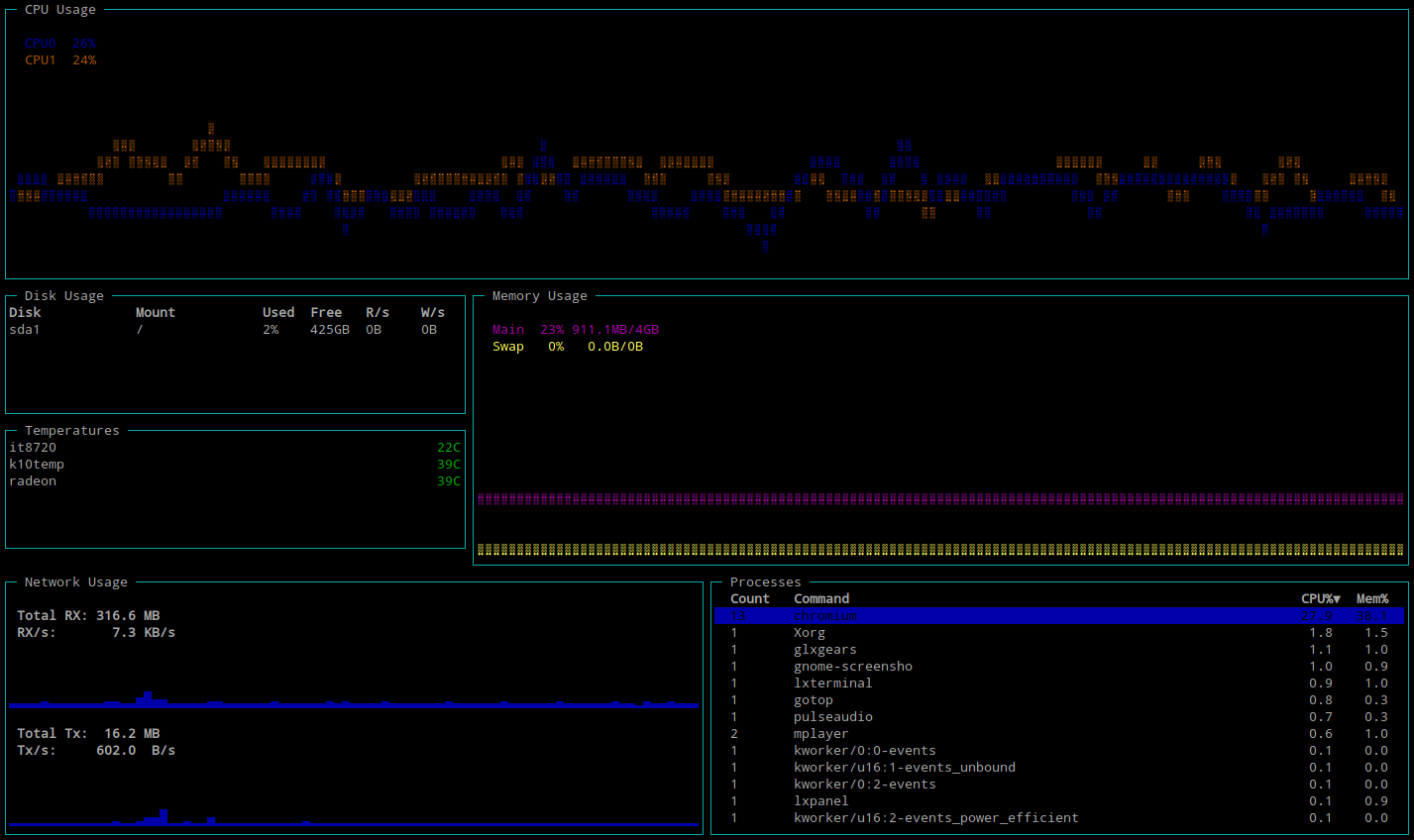
Task: Click the Network Usage panel title
Action: click(x=76, y=582)
